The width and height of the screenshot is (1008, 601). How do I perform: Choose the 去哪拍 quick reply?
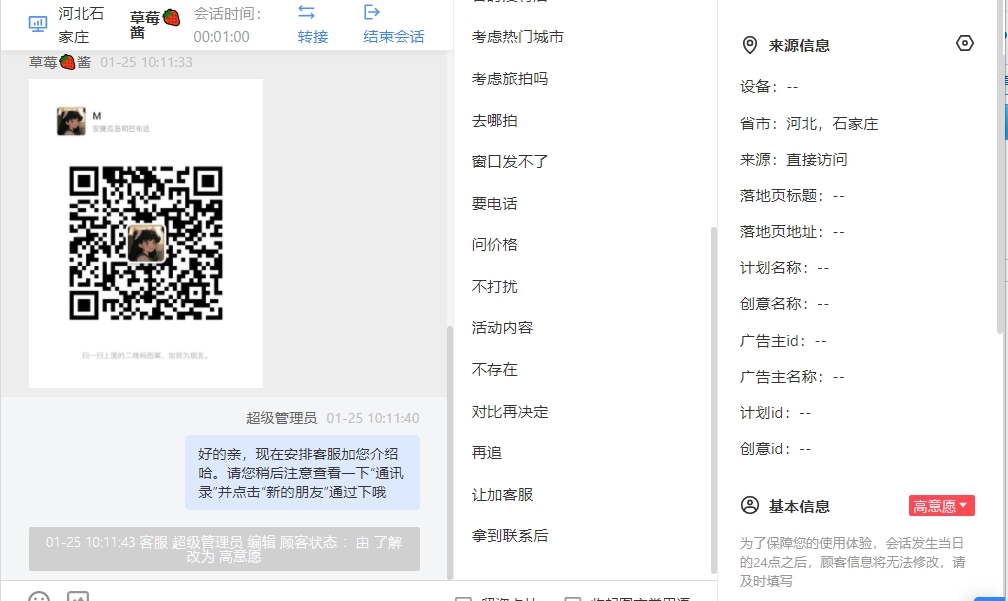[494, 121]
